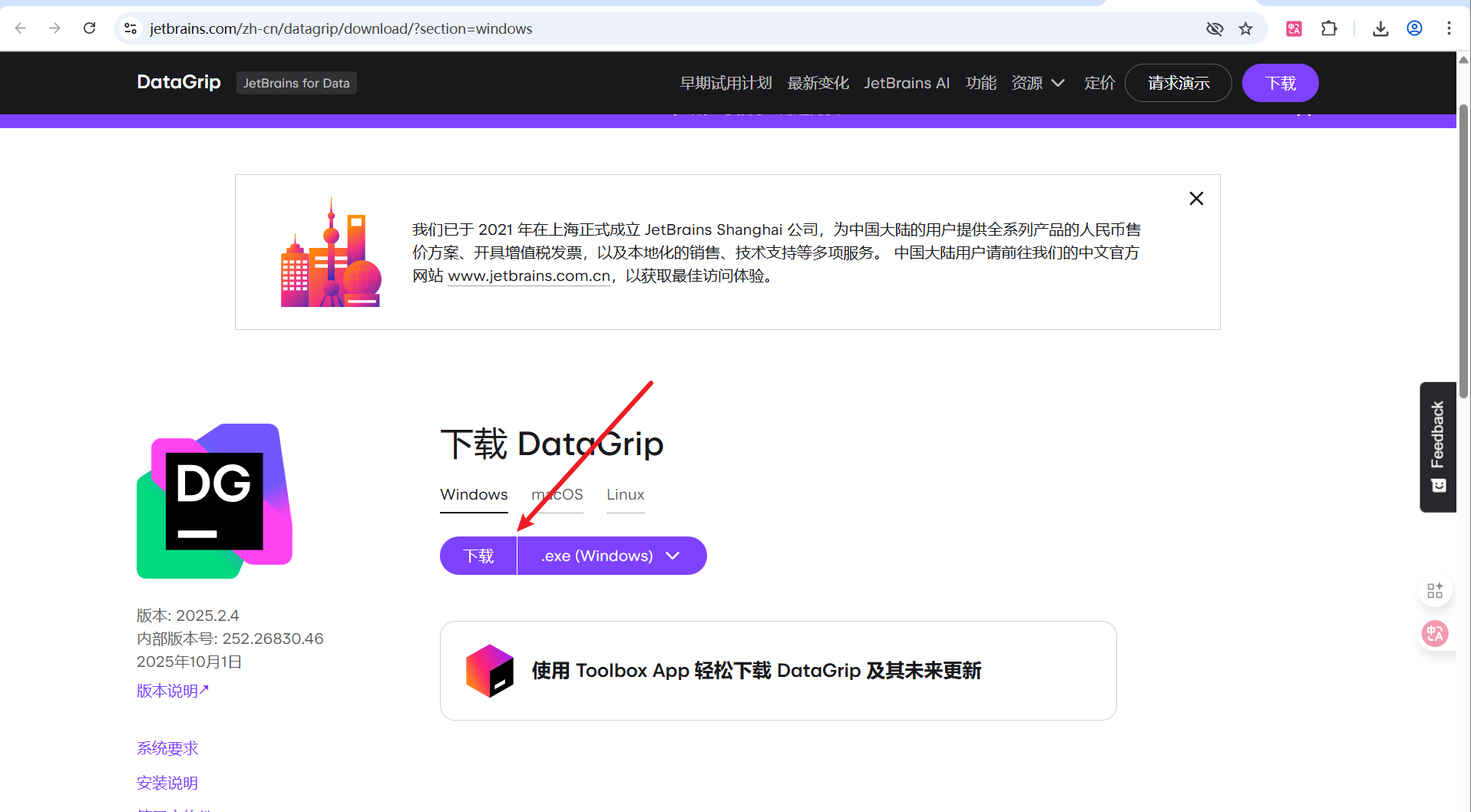The height and width of the screenshot is (812, 1471).
Task: Click the eye-slash tracking icon in address bar
Action: coord(1214,28)
